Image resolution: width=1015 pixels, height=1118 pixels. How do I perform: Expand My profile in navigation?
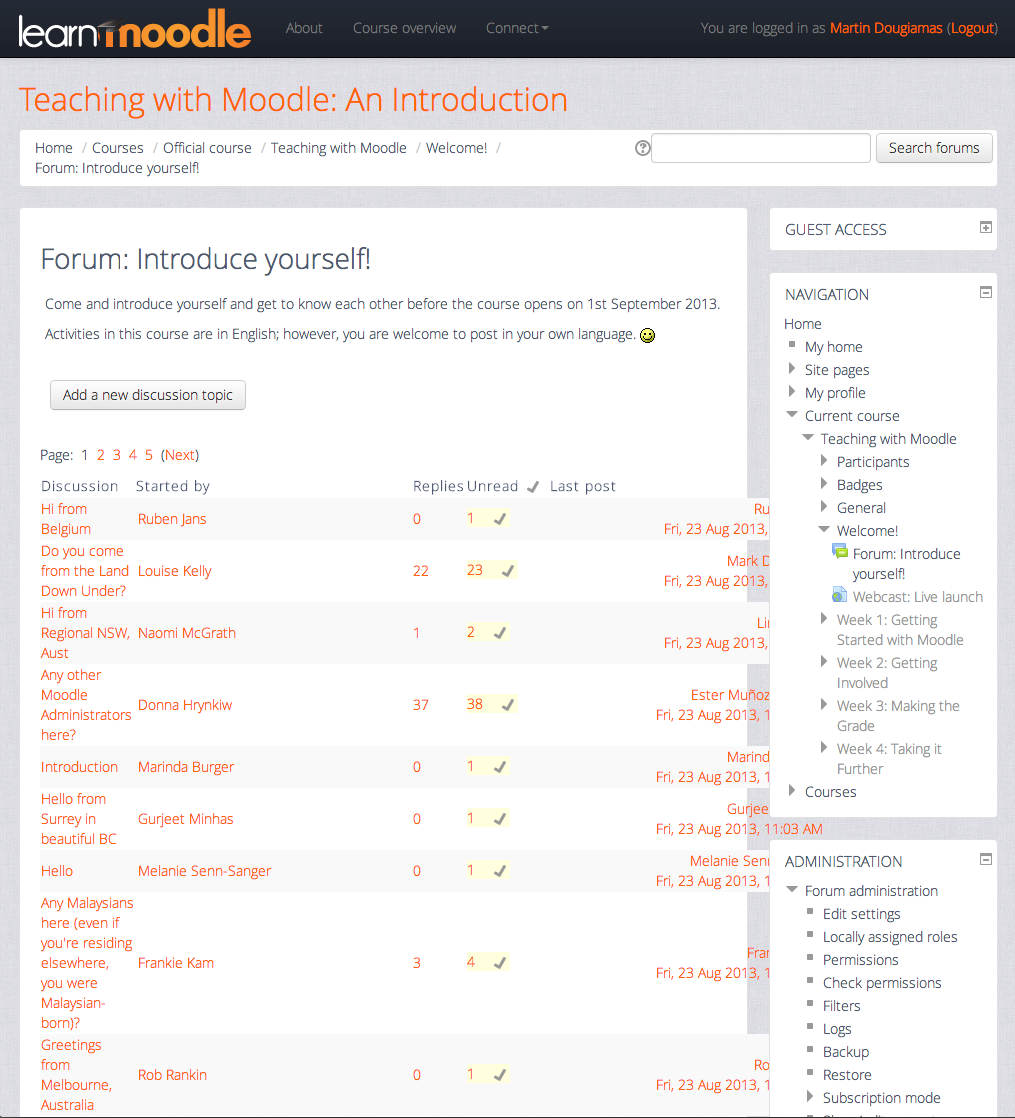791,391
